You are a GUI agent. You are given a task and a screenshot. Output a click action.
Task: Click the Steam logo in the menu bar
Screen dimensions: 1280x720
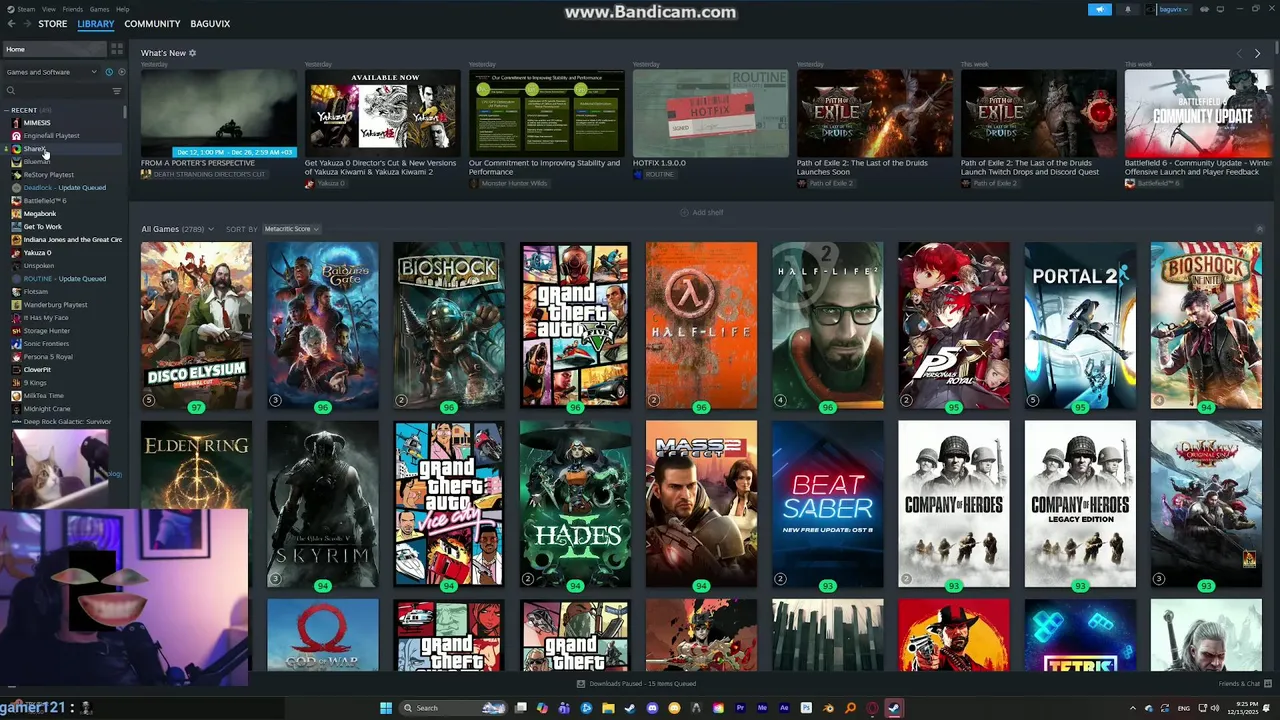point(10,9)
